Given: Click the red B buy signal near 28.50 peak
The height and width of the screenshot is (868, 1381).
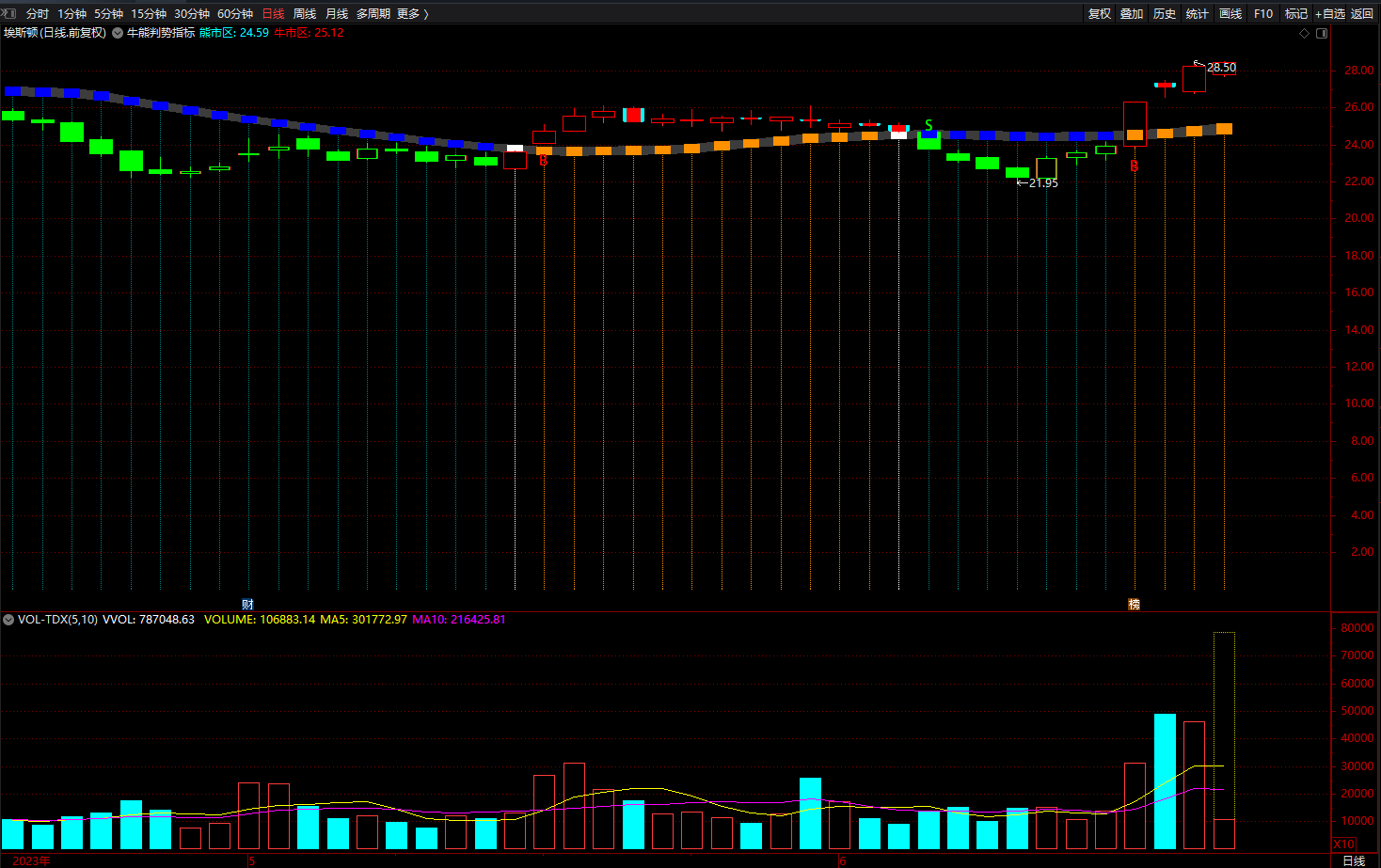Looking at the screenshot, I should (1134, 166).
